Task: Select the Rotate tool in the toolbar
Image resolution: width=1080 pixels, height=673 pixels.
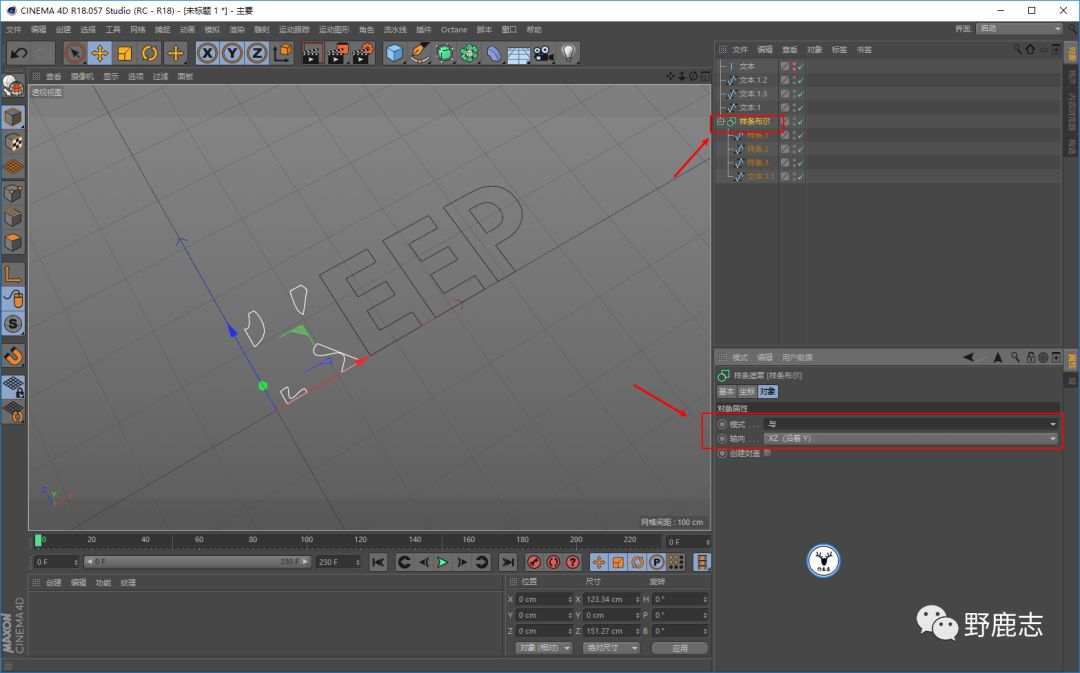Action: tap(150, 53)
